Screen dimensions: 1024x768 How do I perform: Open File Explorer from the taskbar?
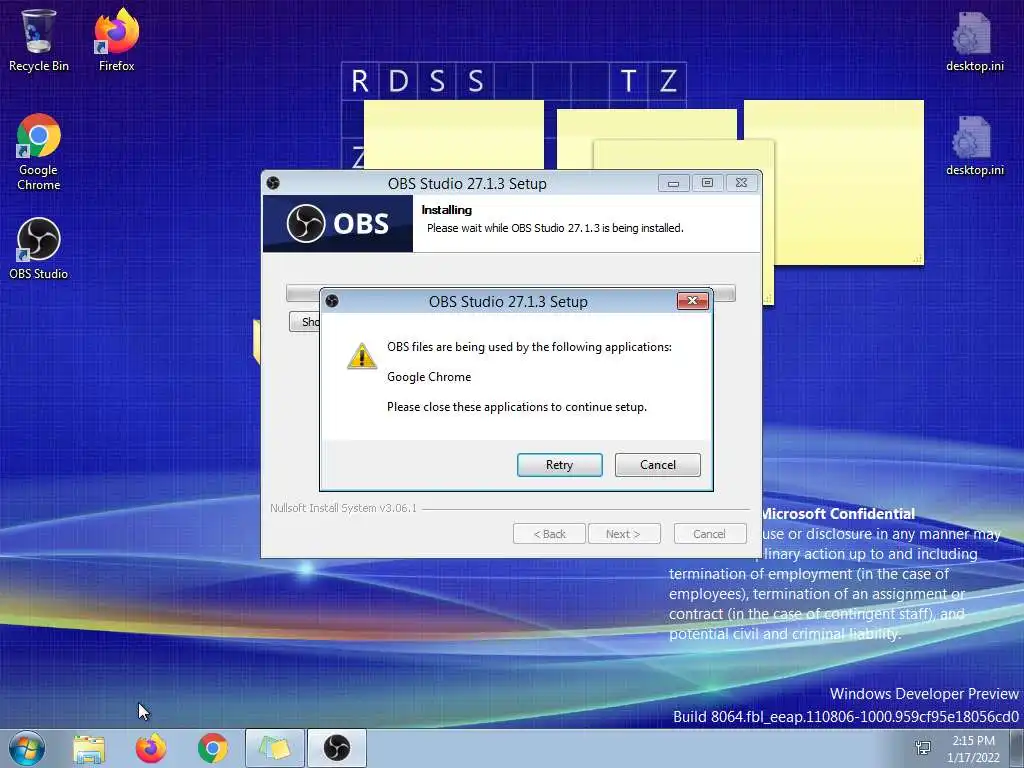click(x=89, y=748)
